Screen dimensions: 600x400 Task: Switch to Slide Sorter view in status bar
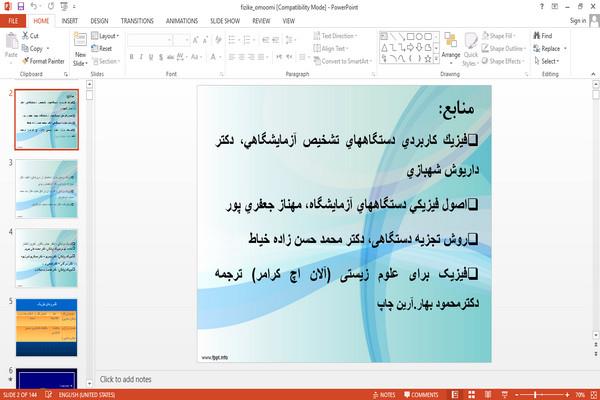(x=471, y=395)
